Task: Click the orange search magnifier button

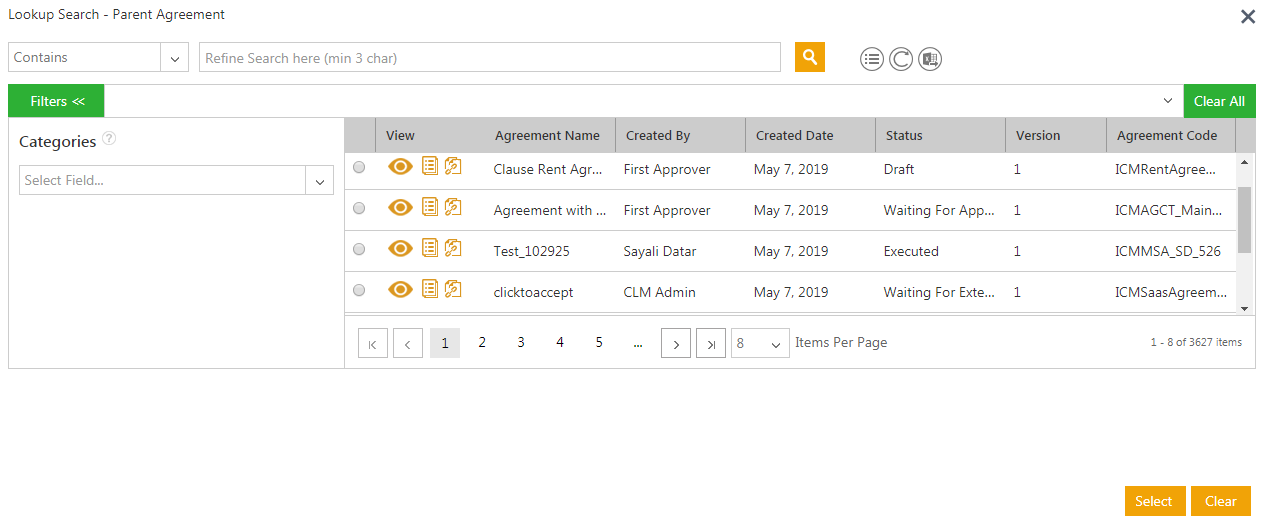Action: tap(810, 57)
